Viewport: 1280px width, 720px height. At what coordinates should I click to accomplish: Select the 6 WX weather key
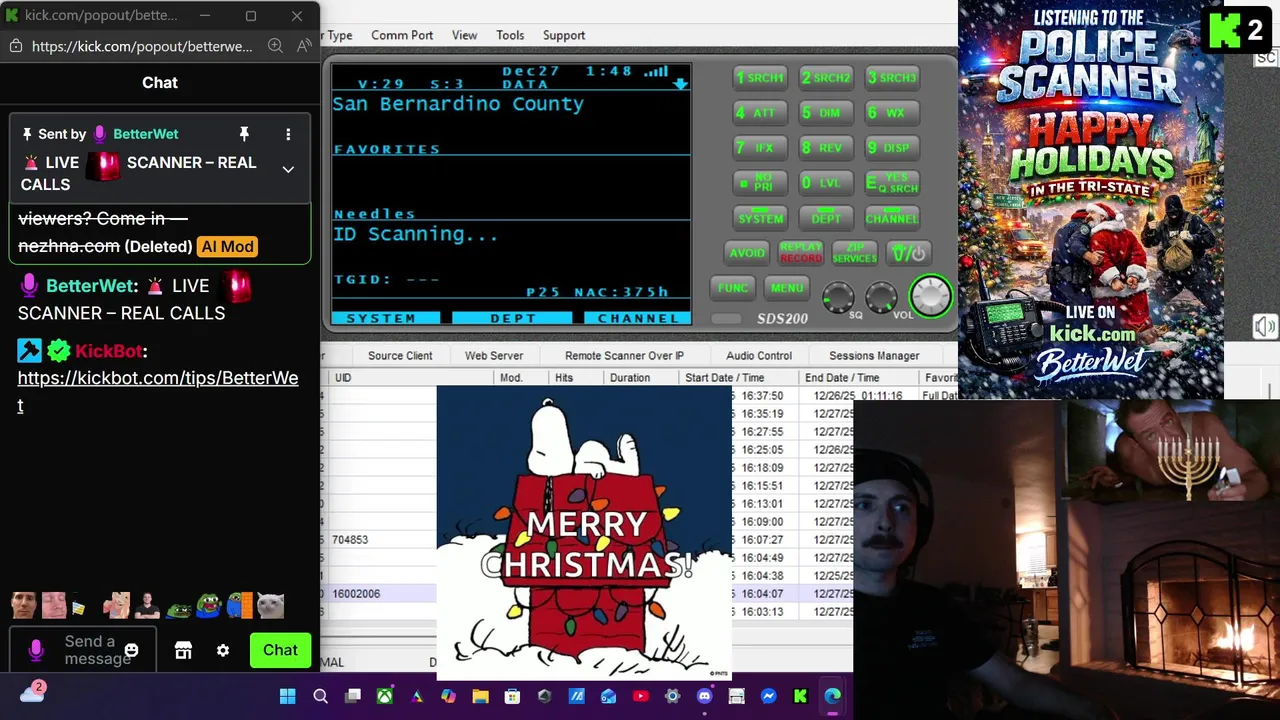pyautogui.click(x=892, y=113)
